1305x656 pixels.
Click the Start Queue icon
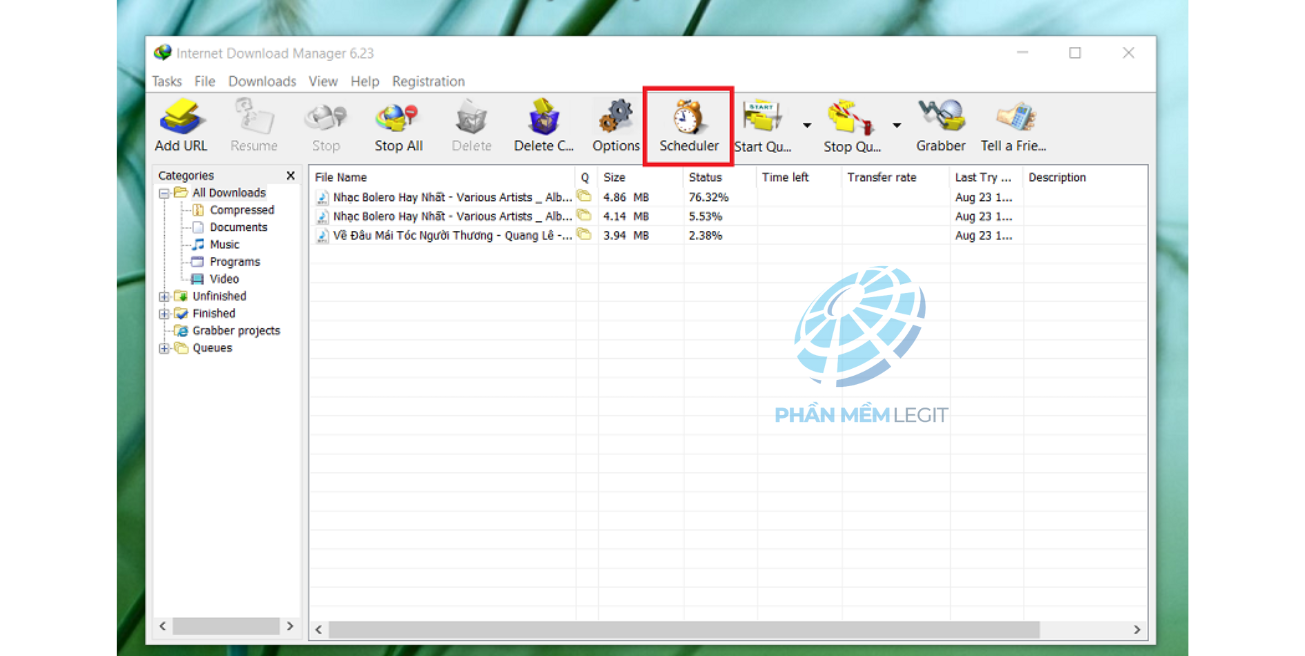coord(763,118)
